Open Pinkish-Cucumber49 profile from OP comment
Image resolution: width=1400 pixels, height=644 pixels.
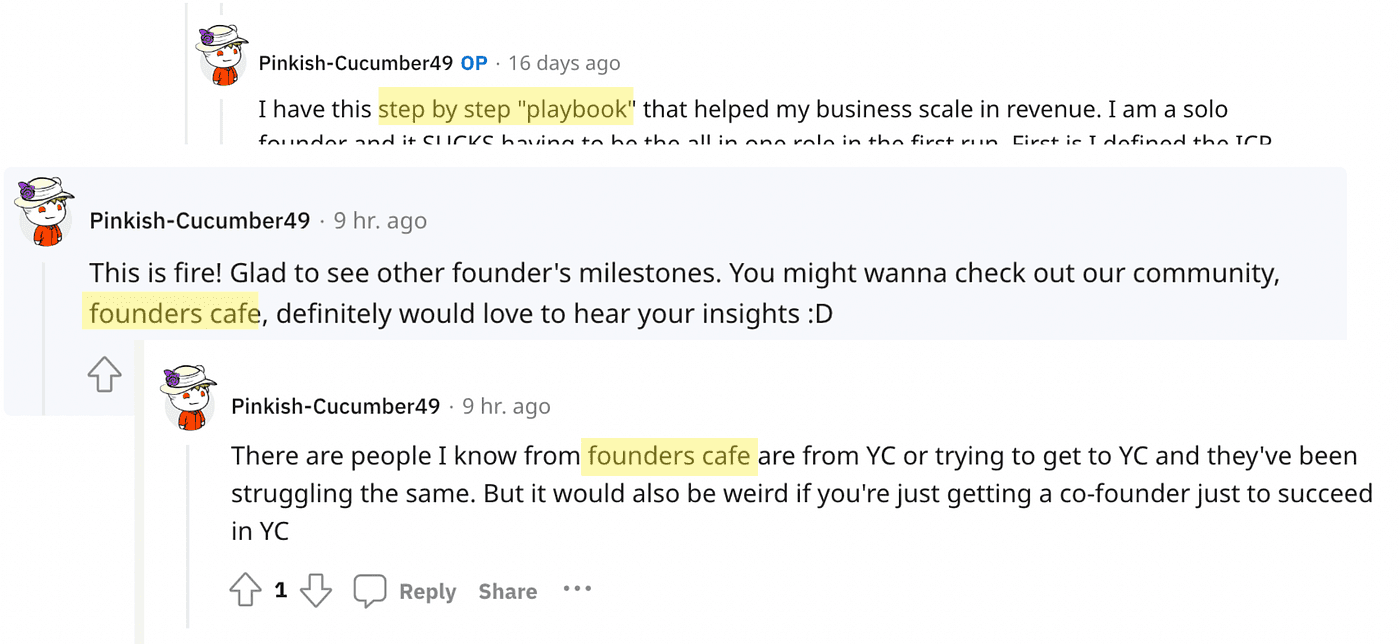pos(356,63)
